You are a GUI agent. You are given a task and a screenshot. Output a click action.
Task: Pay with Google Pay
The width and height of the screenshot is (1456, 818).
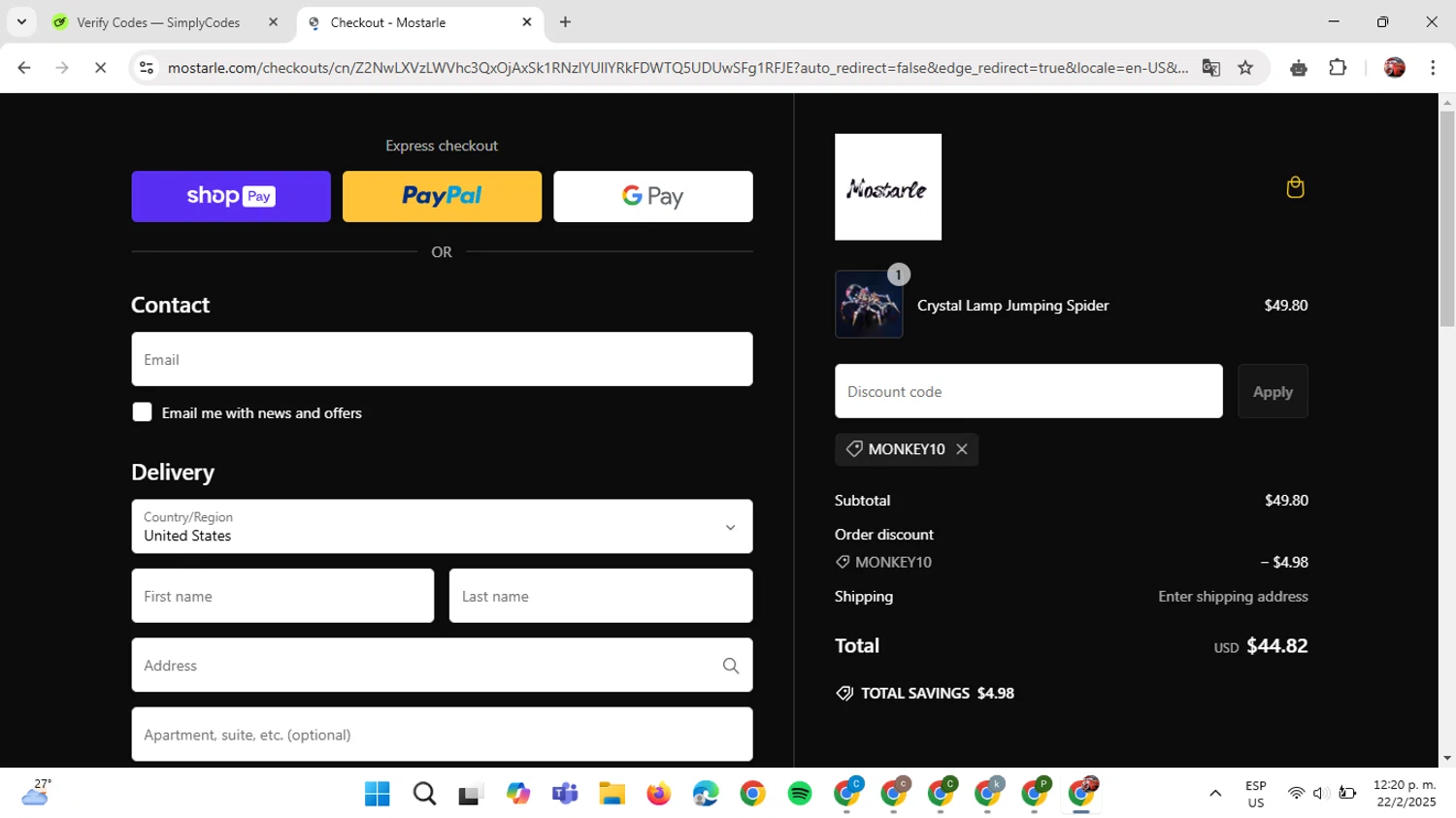[x=653, y=197]
